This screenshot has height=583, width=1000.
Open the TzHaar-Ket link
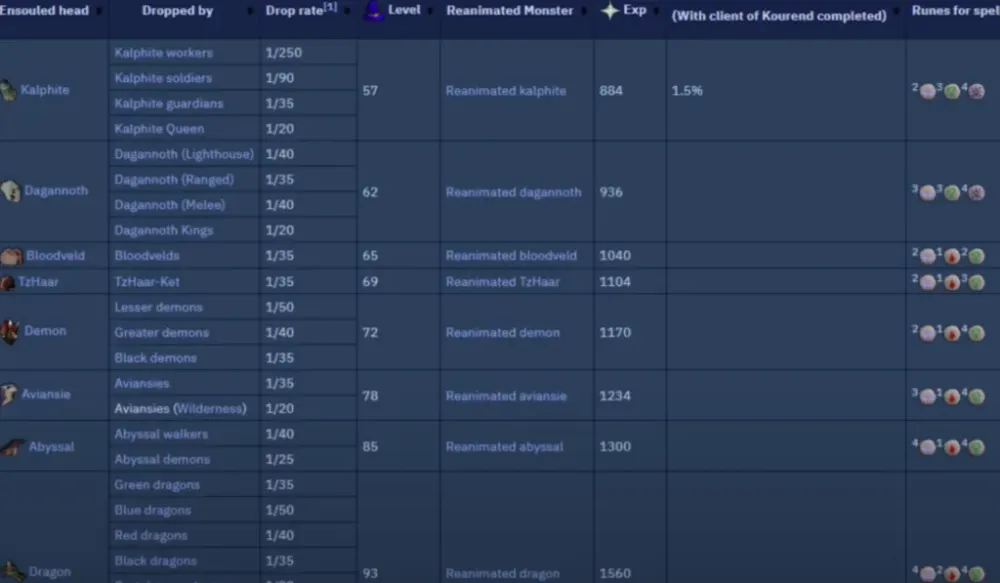click(147, 282)
